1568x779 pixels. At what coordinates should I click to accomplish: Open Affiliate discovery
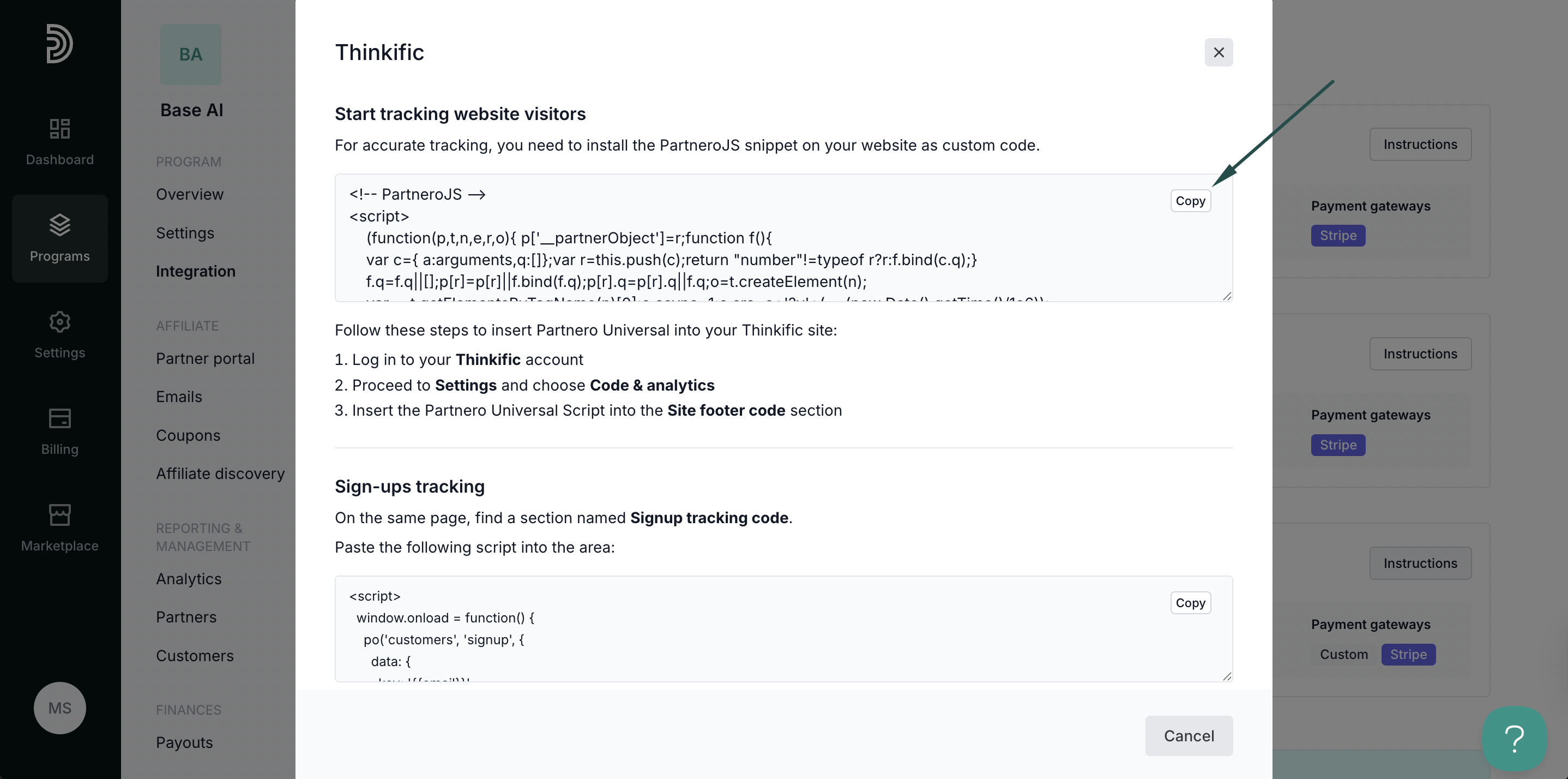tap(220, 474)
